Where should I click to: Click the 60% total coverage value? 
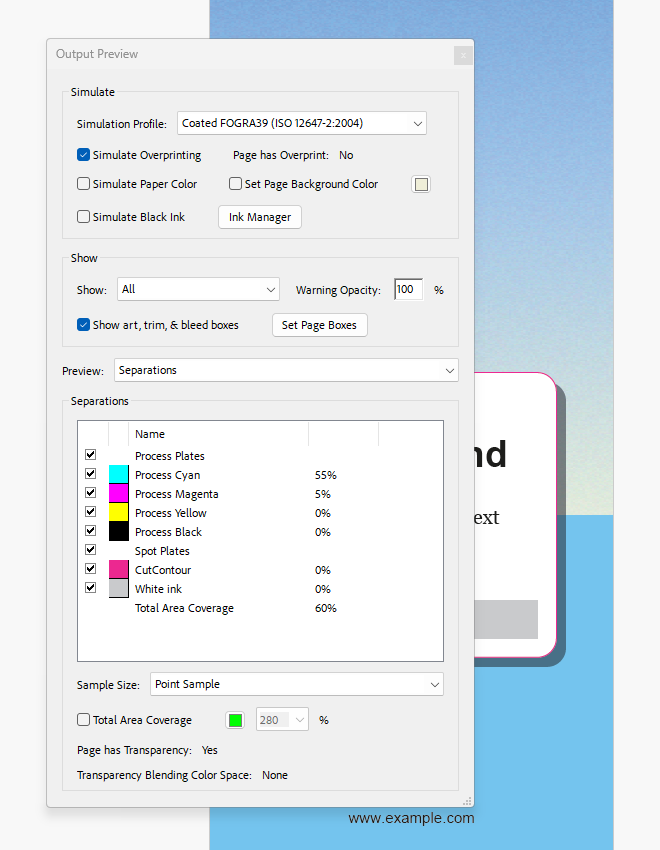point(326,608)
